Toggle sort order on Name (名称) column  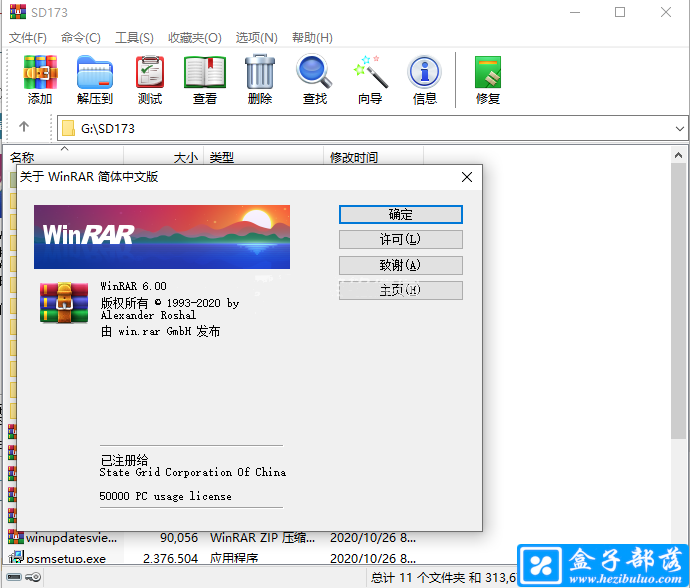point(65,157)
